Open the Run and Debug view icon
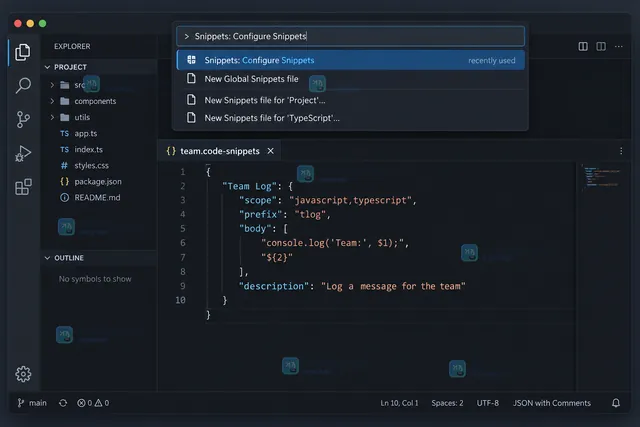640x427 pixels. pos(23,153)
